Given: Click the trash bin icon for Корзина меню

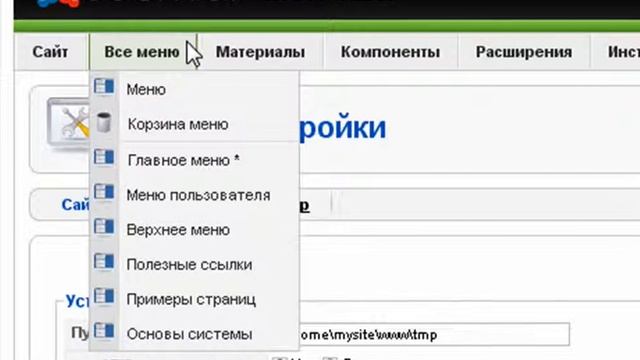Looking at the screenshot, I should [x=104, y=122].
